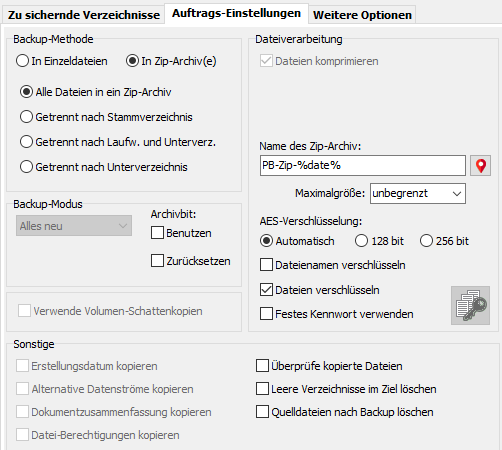The height and width of the screenshot is (450, 502).
Task: Switch to Zu sichernde Verzeichnisse tab
Action: point(84,15)
